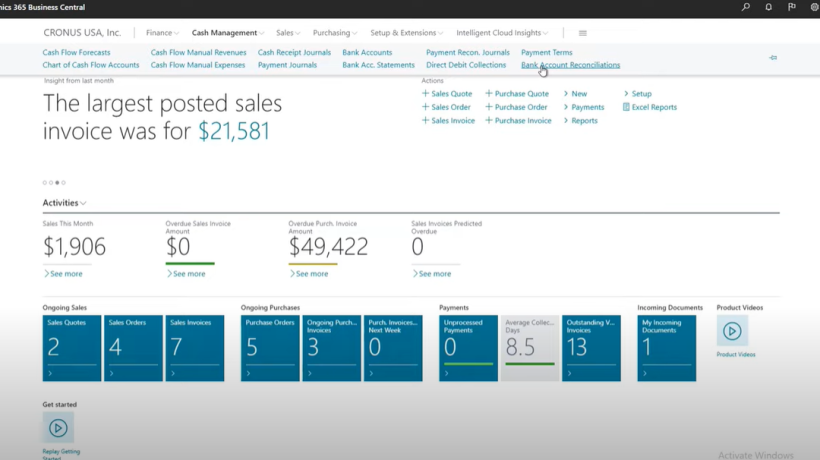The height and width of the screenshot is (460, 820).
Task: Select the last headline carousel dot
Action: (64, 182)
